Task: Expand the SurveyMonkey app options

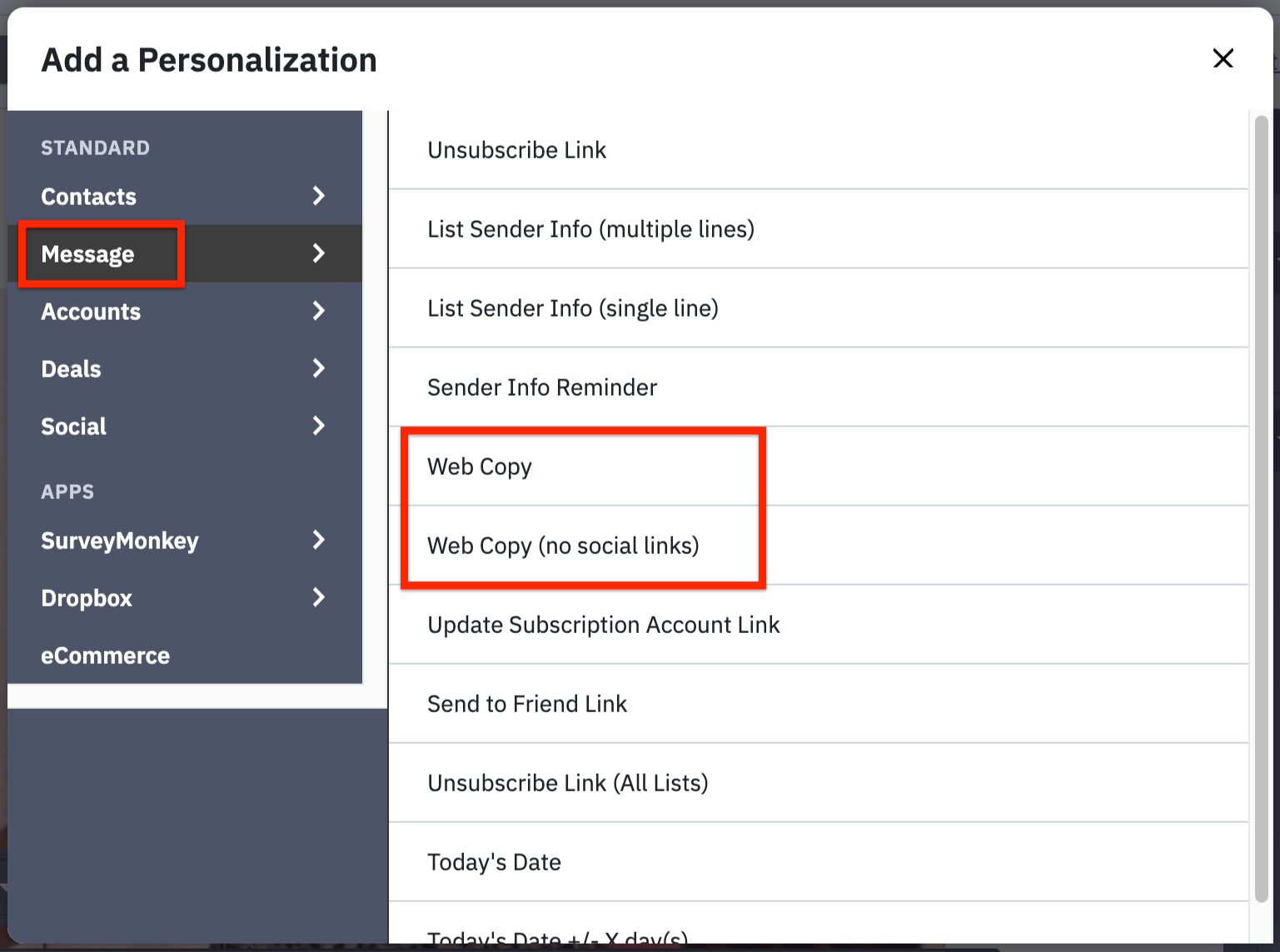Action: click(x=319, y=540)
